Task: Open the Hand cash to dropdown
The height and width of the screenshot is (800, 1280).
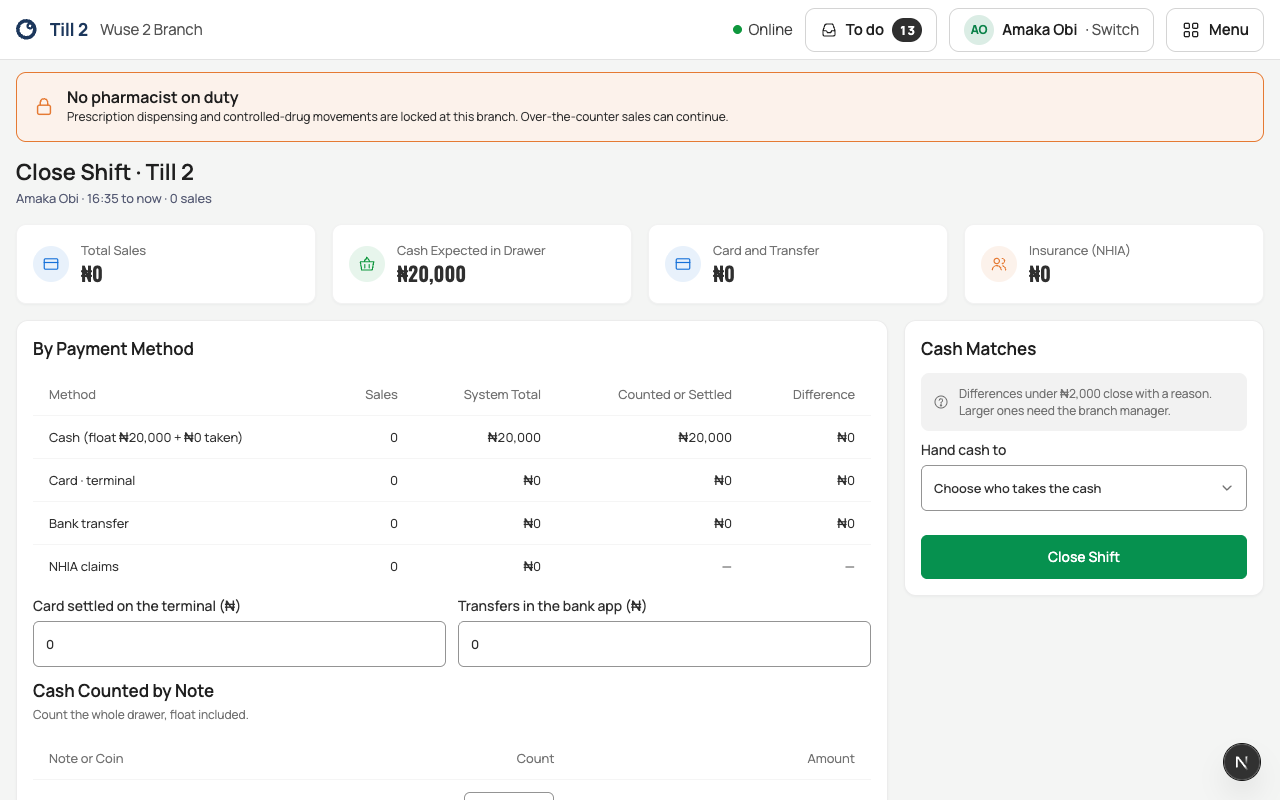Action: pos(1084,488)
